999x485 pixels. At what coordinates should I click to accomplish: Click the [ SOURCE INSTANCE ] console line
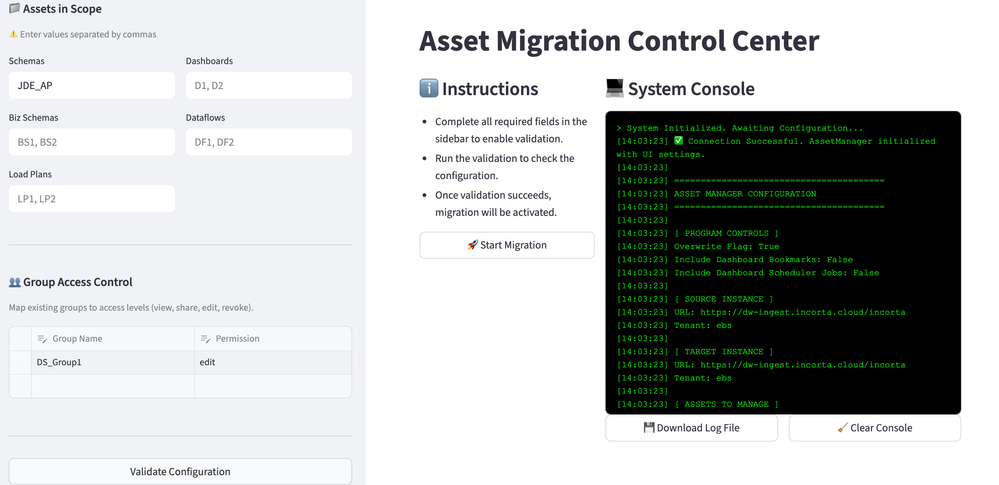tap(695, 299)
